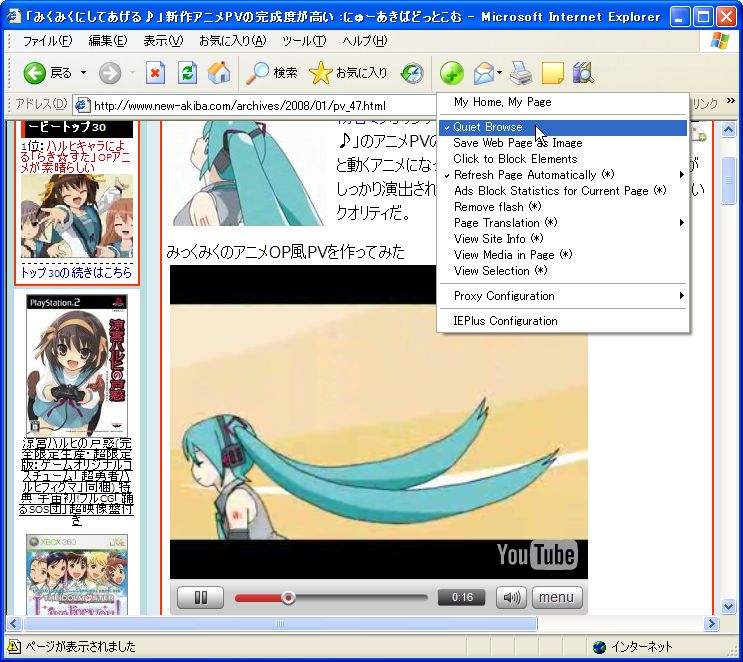Toggle Quiet Browse checked option
The height and width of the screenshot is (662, 743).
coord(562,127)
